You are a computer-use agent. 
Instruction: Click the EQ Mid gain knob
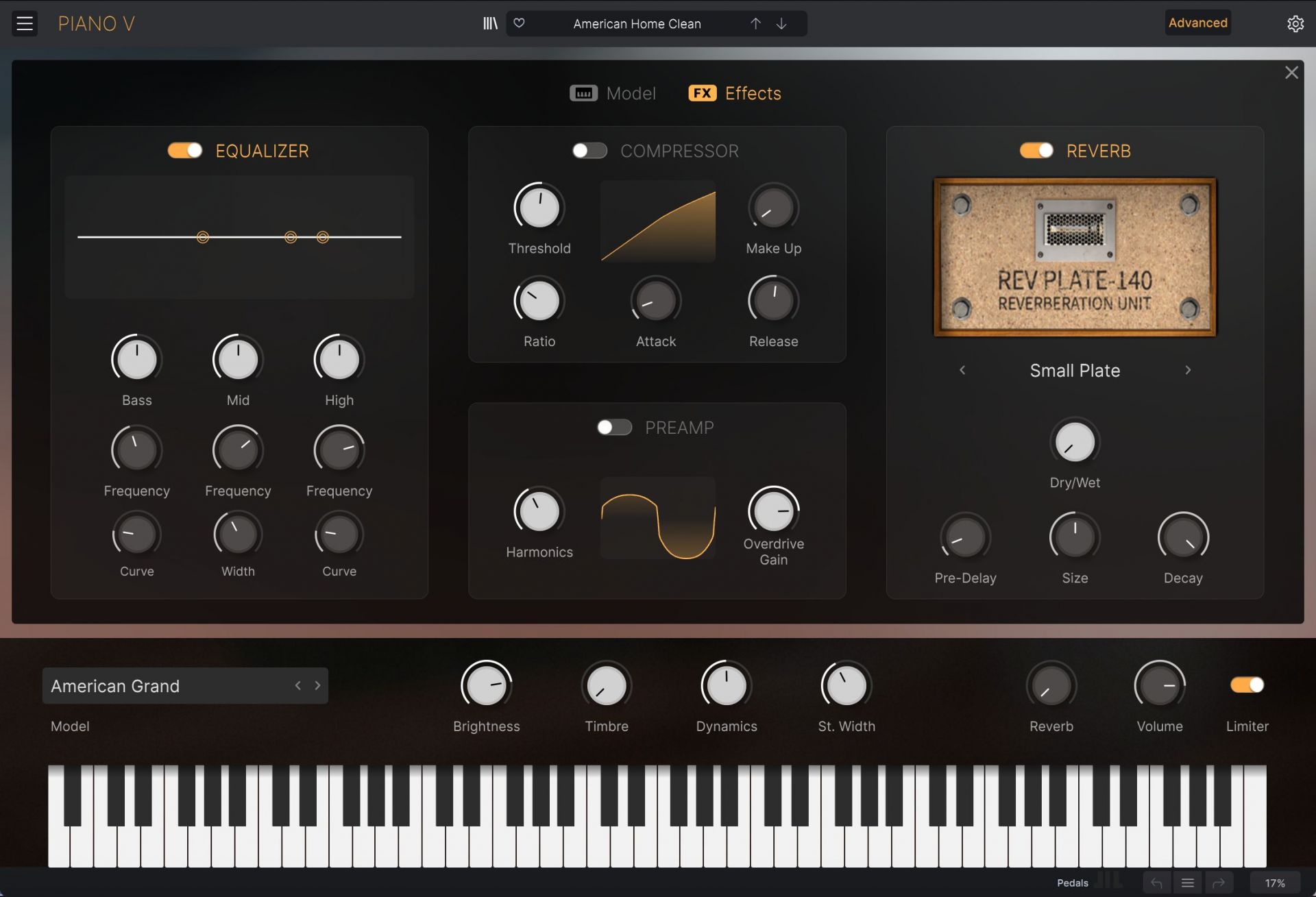(238, 359)
